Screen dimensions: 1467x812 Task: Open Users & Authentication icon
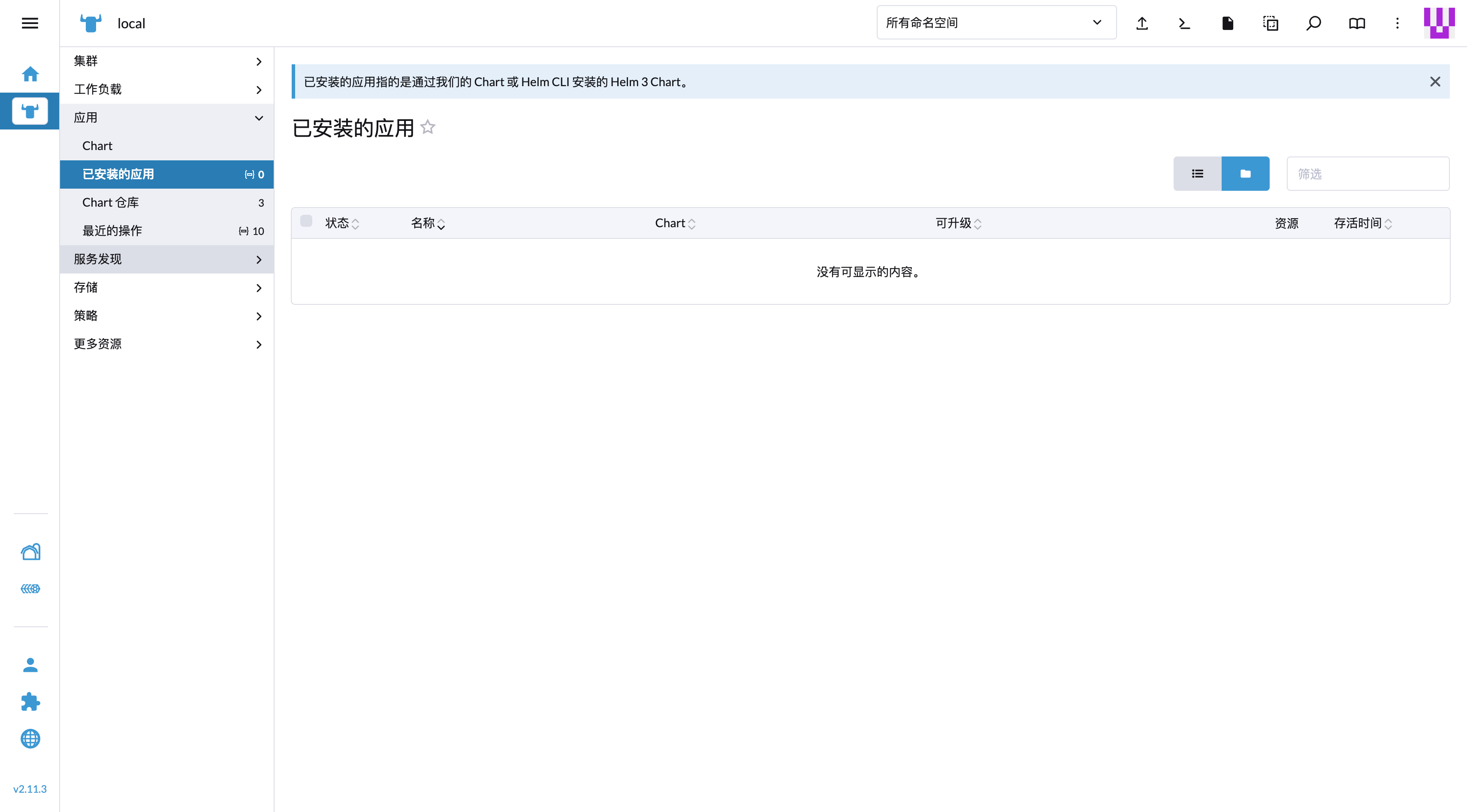coord(30,665)
